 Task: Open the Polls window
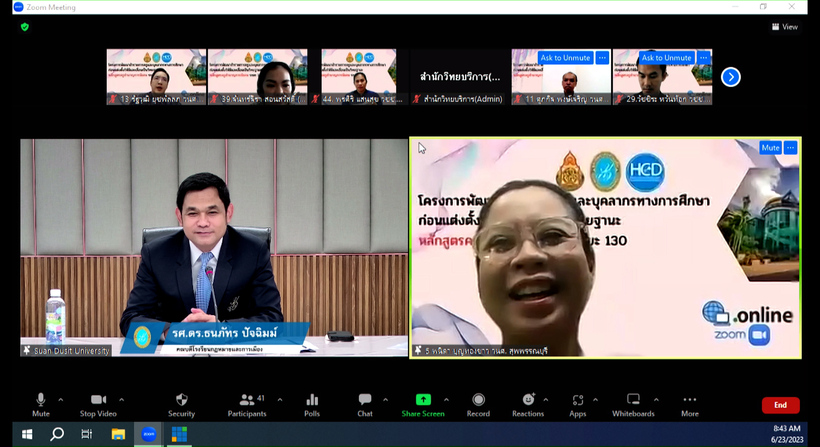click(x=312, y=404)
